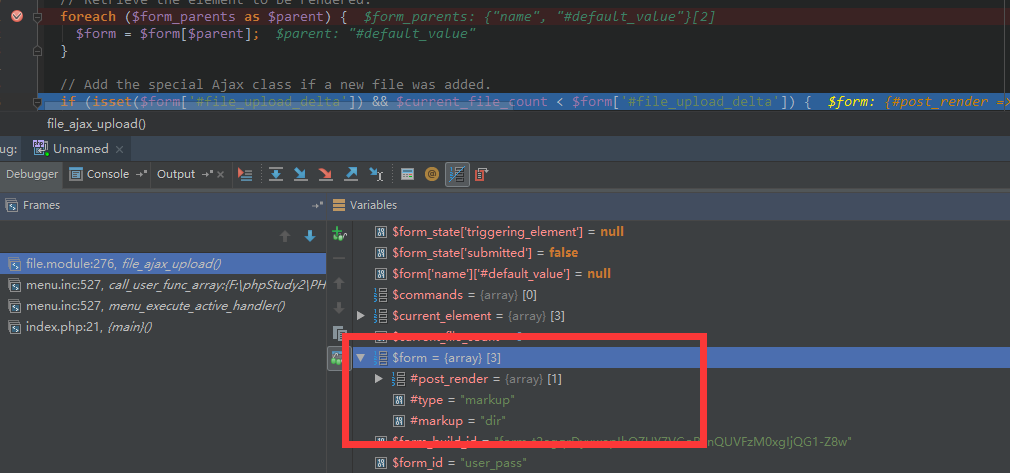1010x473 pixels.
Task: Select the index.php:21 {main}() frame
Action: [92, 327]
